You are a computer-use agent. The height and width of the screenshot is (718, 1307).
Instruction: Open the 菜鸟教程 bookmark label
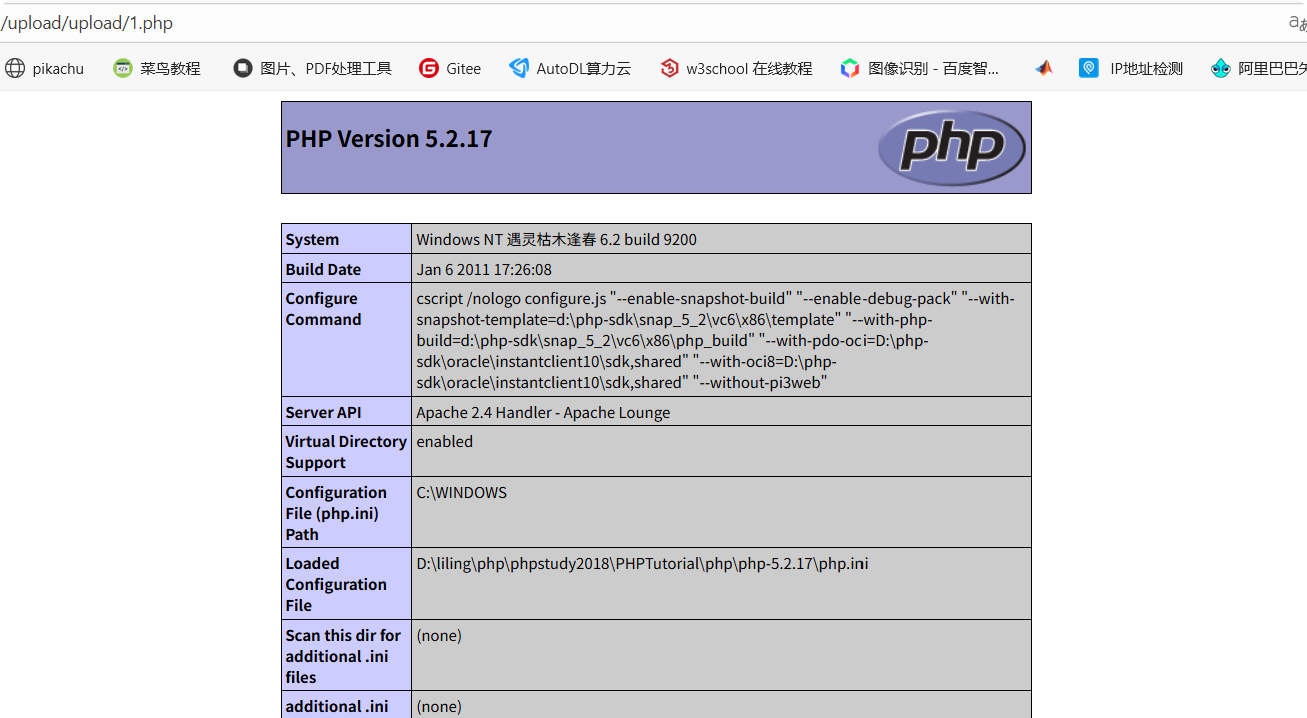(170, 69)
